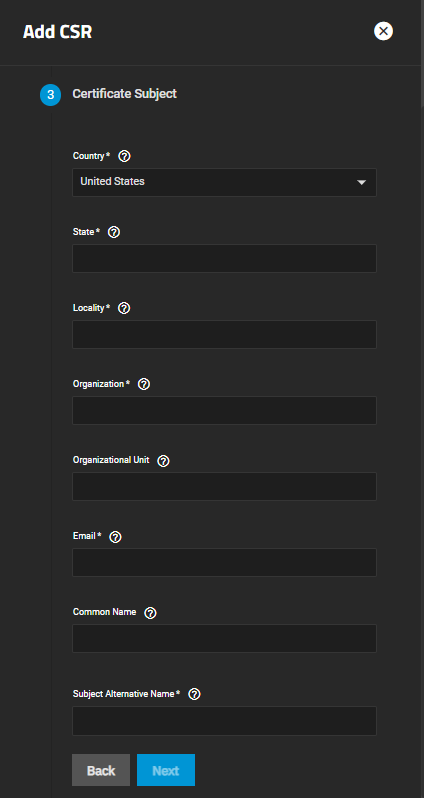The image size is (424, 798).
Task: Show help for the State field
Action: coord(115,232)
